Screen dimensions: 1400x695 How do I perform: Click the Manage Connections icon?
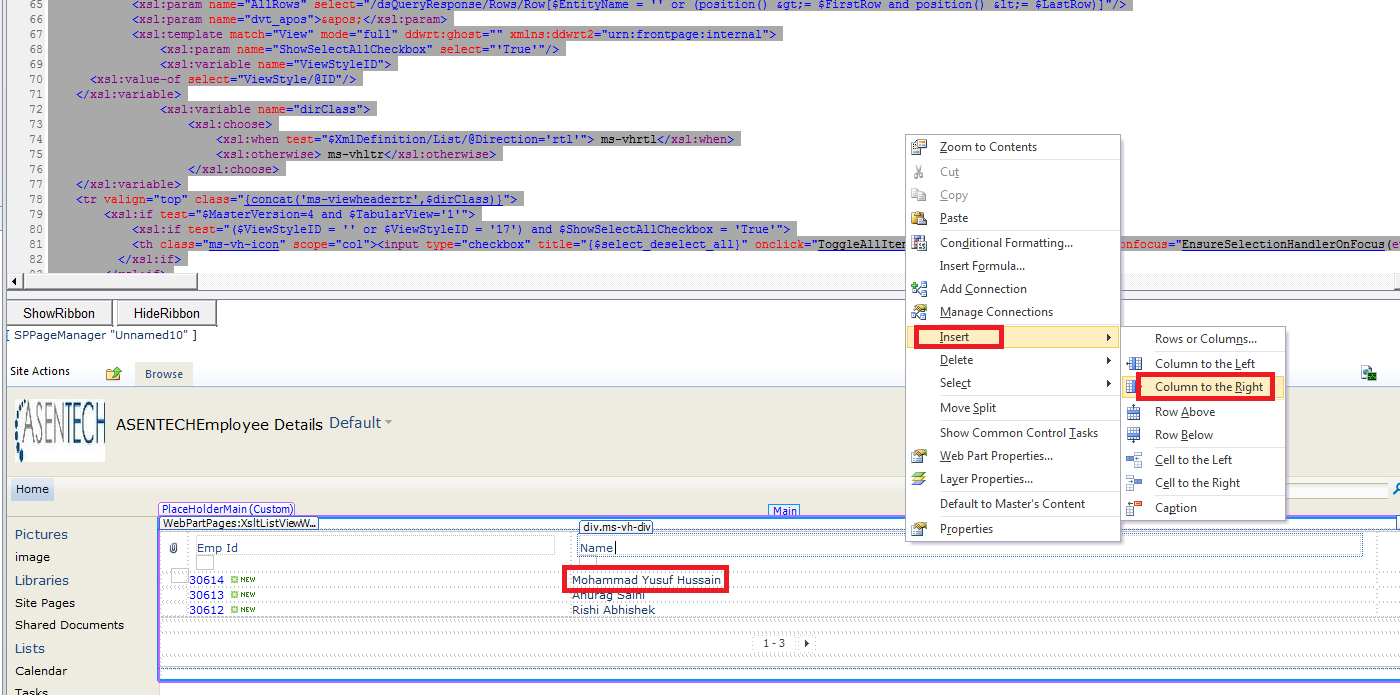click(x=918, y=311)
